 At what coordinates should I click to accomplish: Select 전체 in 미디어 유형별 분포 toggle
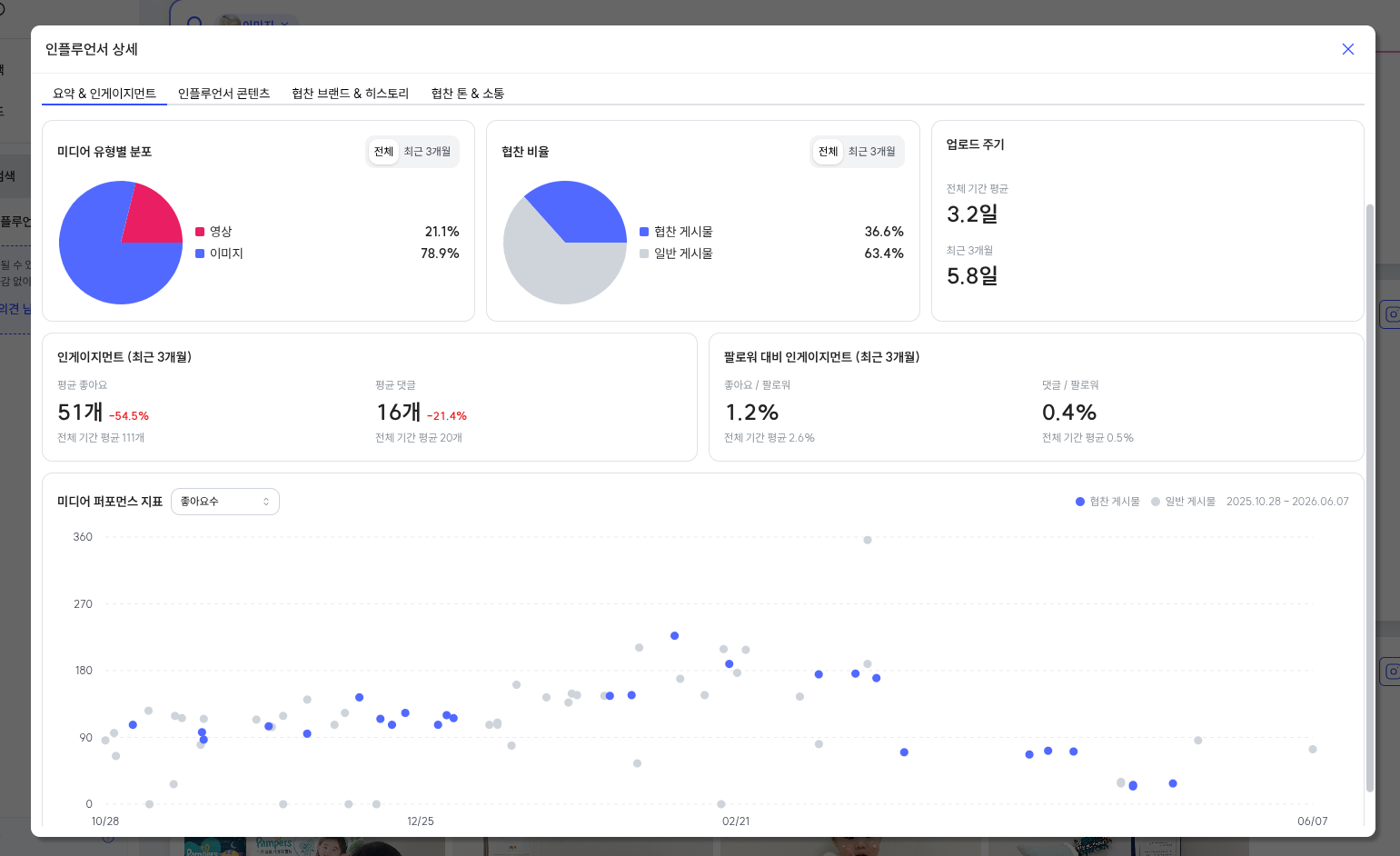384,152
